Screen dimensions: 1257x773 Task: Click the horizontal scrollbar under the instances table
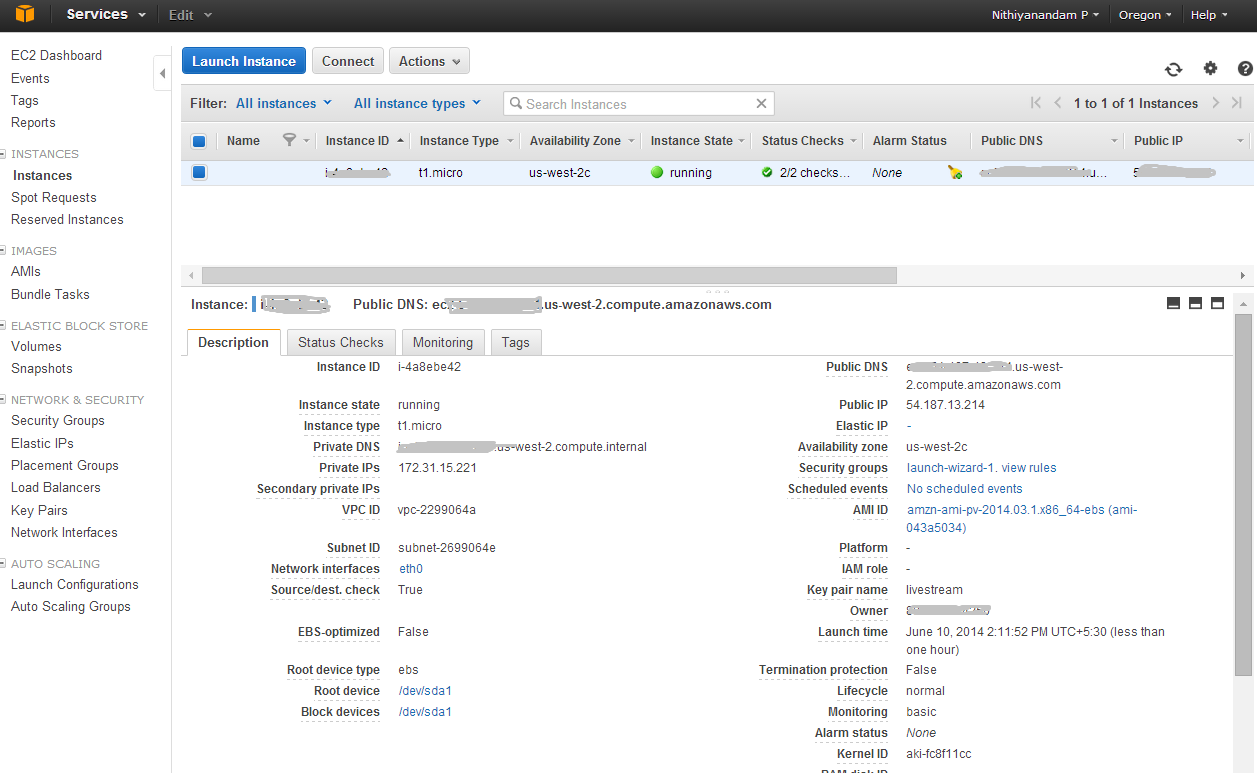pyautogui.click(x=549, y=275)
